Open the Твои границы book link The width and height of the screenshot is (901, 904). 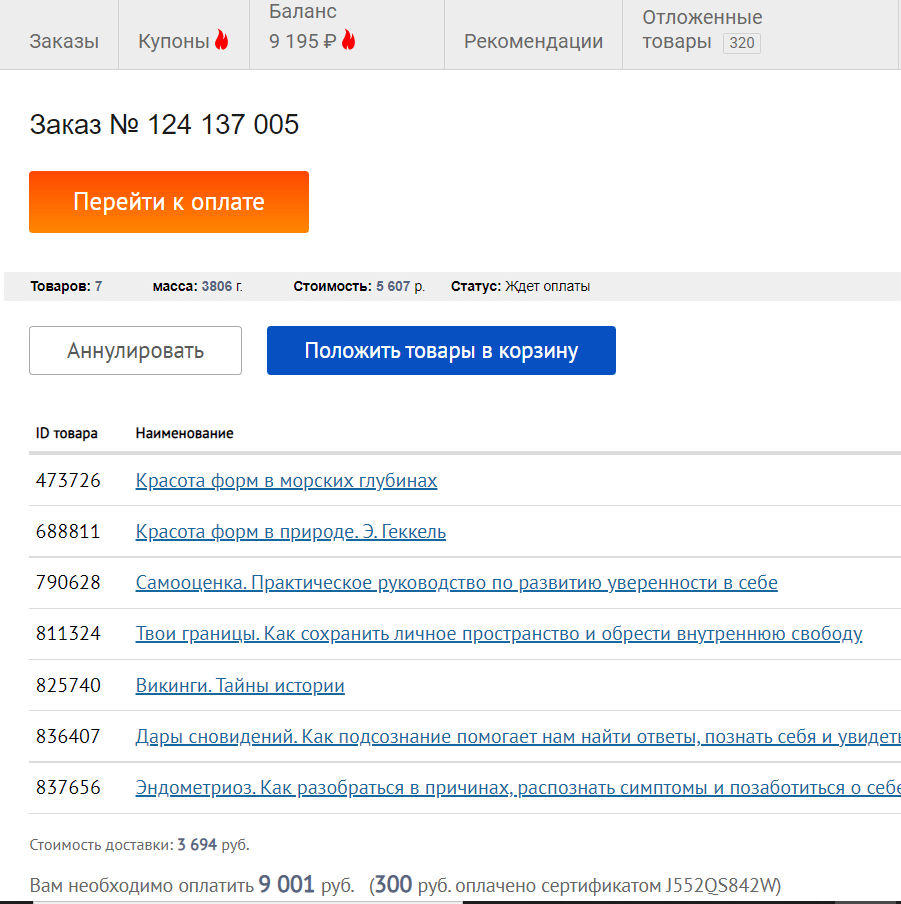click(x=499, y=634)
